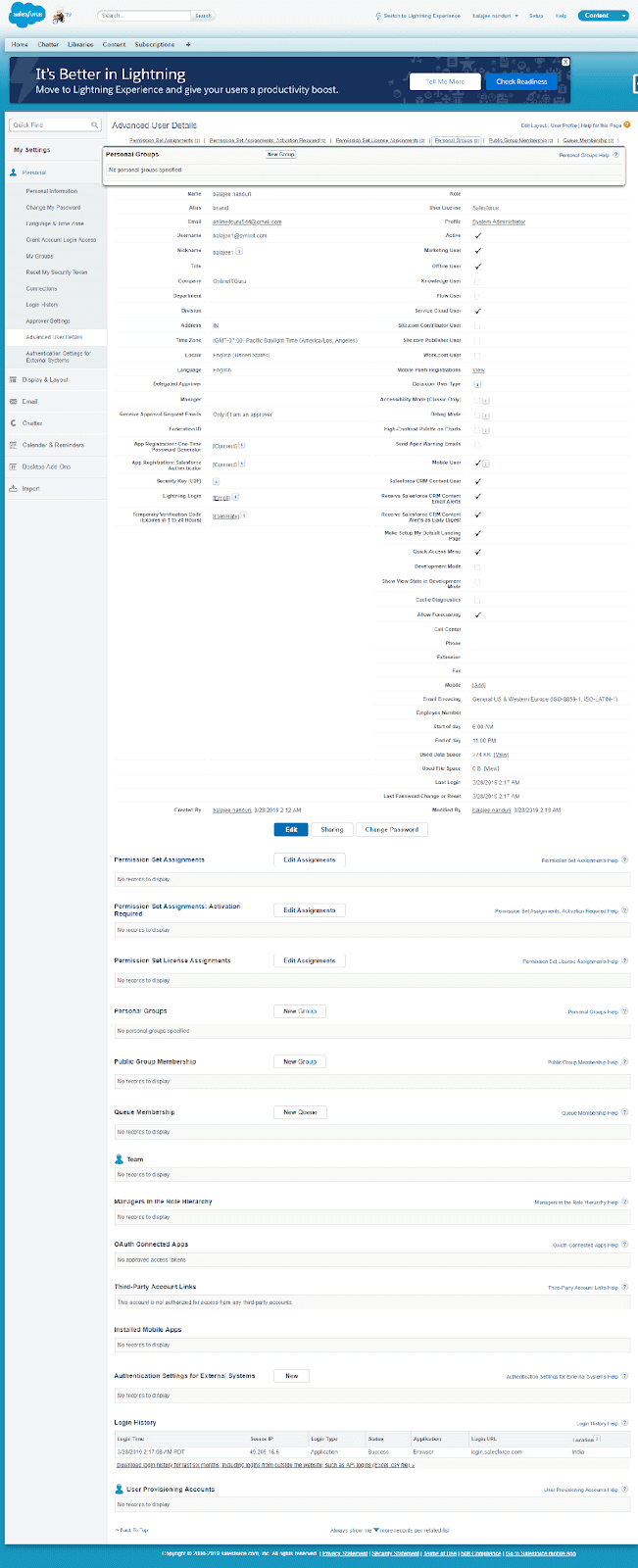Screen dimensions: 638x1568
Task: Click the Email envelope sidebar icon
Action: pos(14,402)
